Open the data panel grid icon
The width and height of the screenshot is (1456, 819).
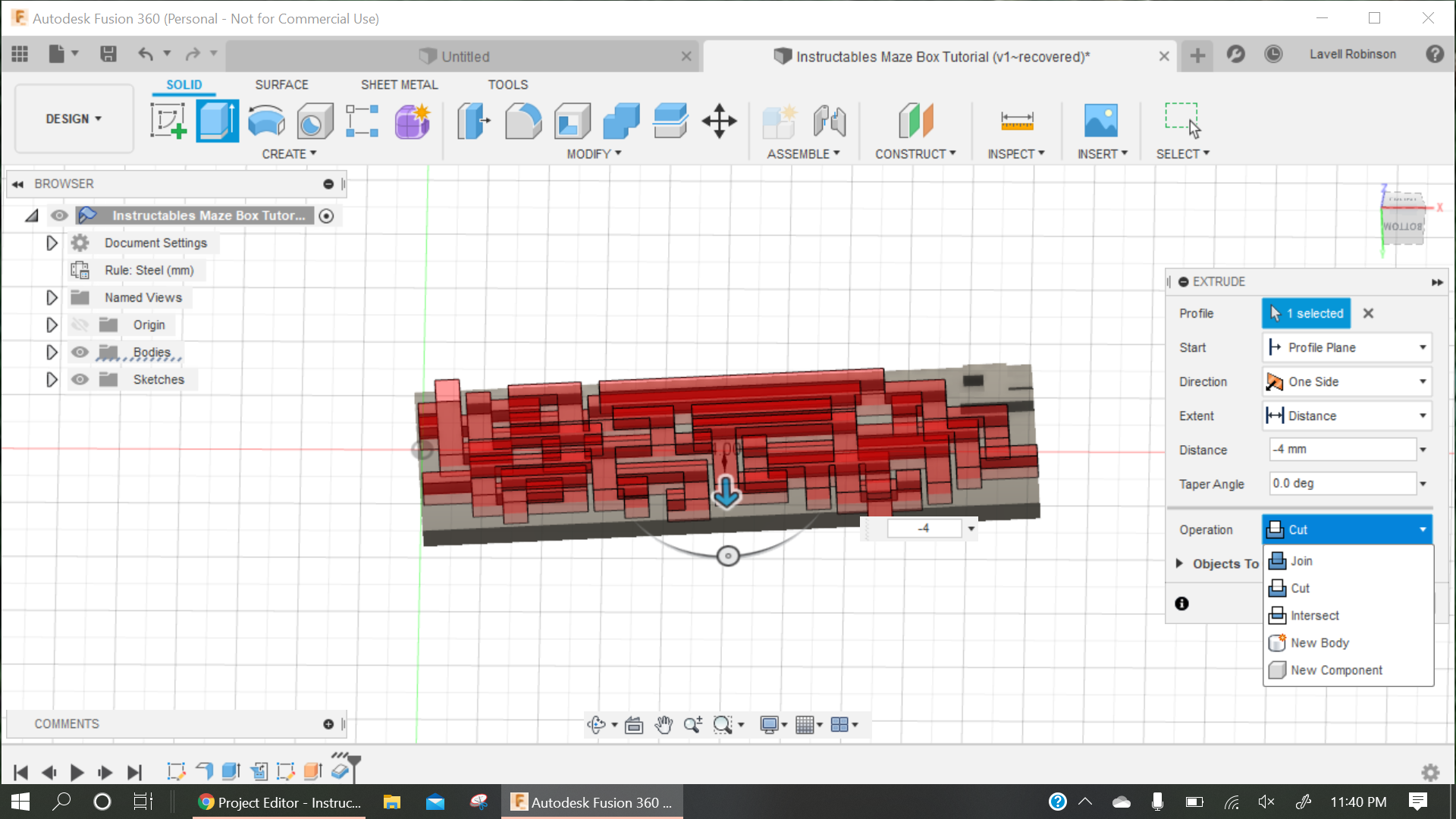[x=20, y=54]
